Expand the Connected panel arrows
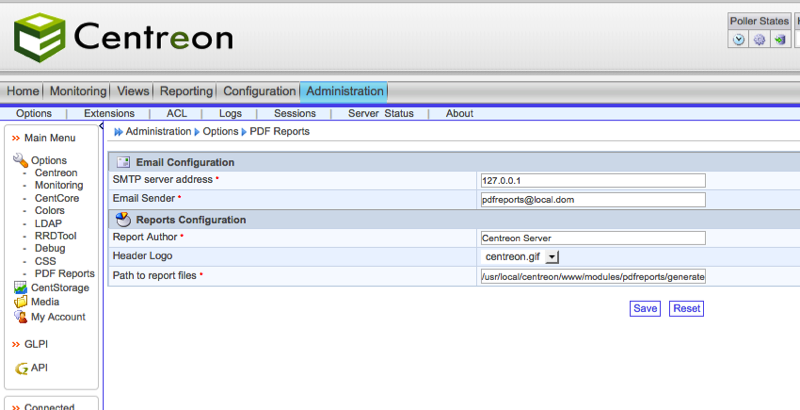Screen dimensions: 800x410 pyautogui.click(x=16, y=407)
